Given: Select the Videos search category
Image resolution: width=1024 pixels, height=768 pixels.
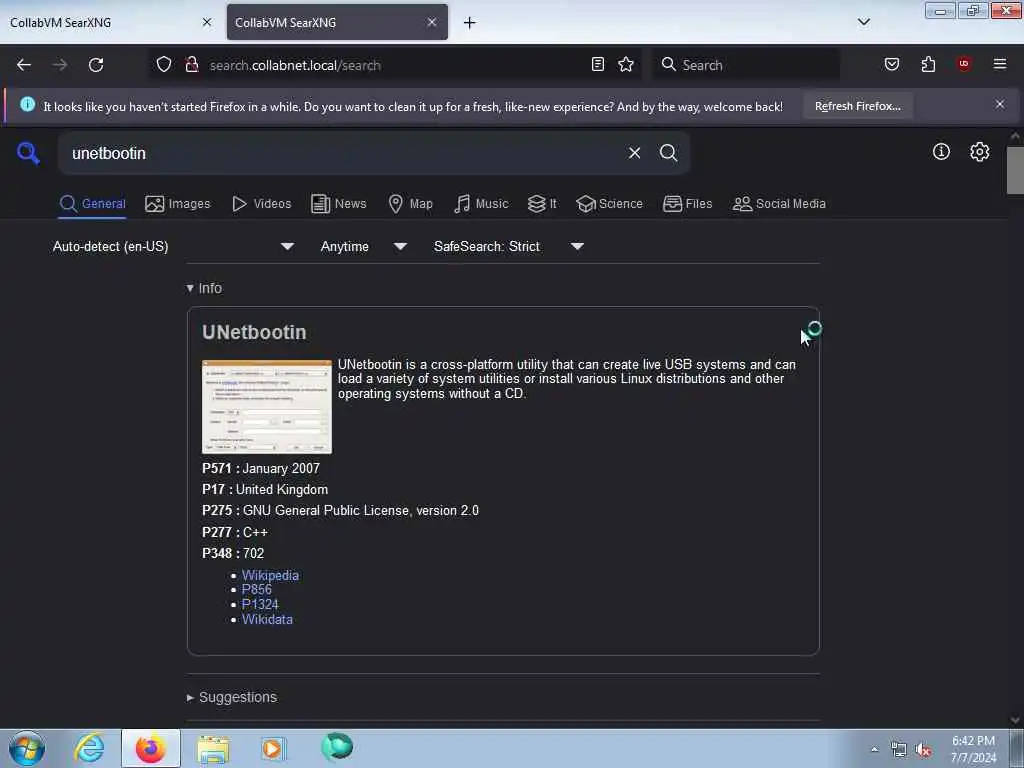Looking at the screenshot, I should click(x=262, y=204).
